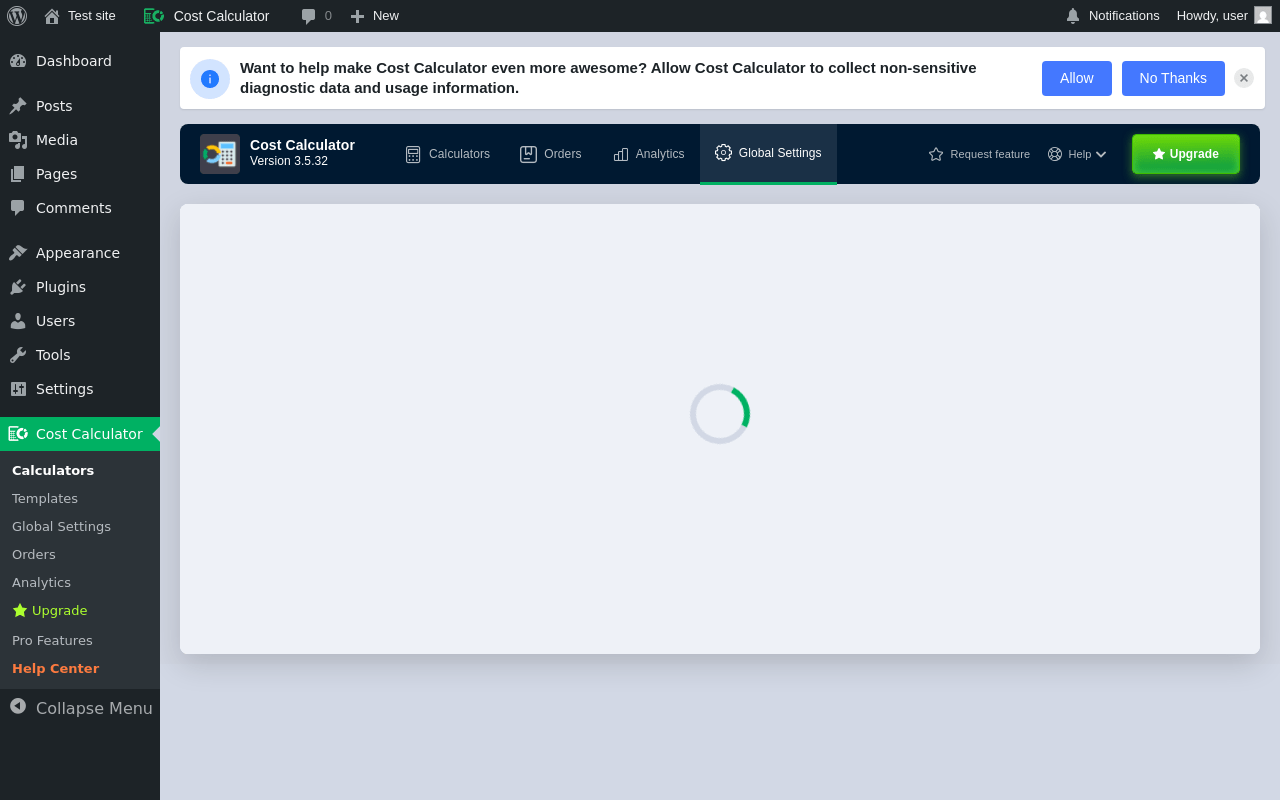Open the Appearance menu
This screenshot has height=800, width=1280.
tap(80, 253)
